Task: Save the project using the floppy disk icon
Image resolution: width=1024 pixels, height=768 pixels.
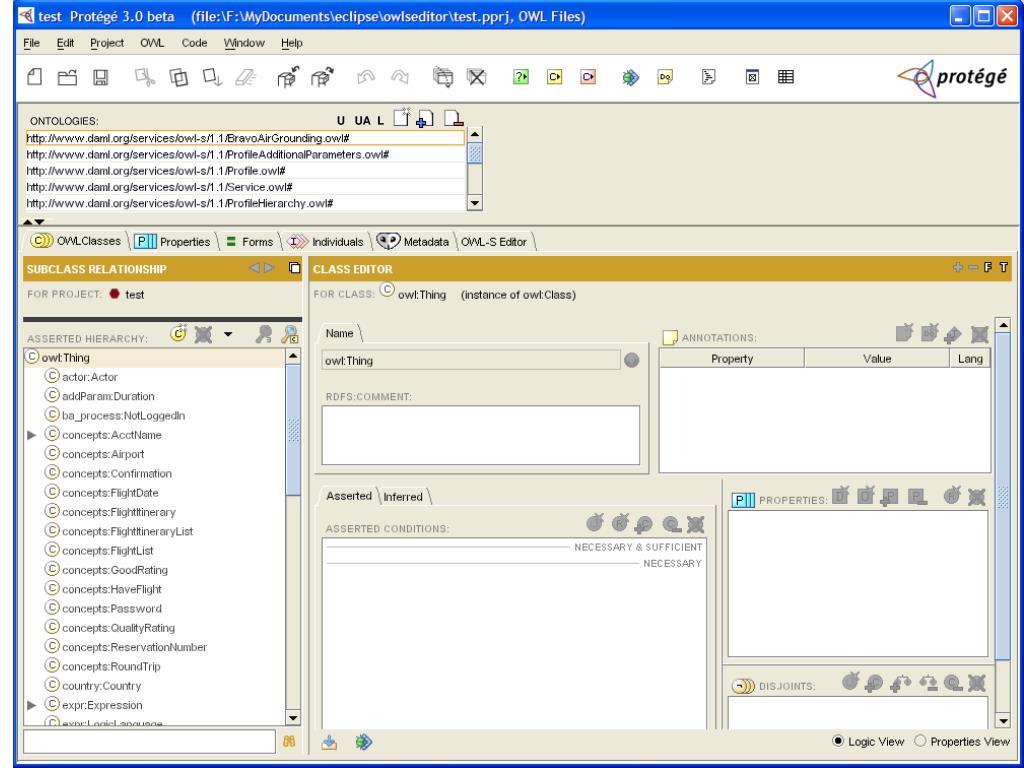Action: click(100, 78)
